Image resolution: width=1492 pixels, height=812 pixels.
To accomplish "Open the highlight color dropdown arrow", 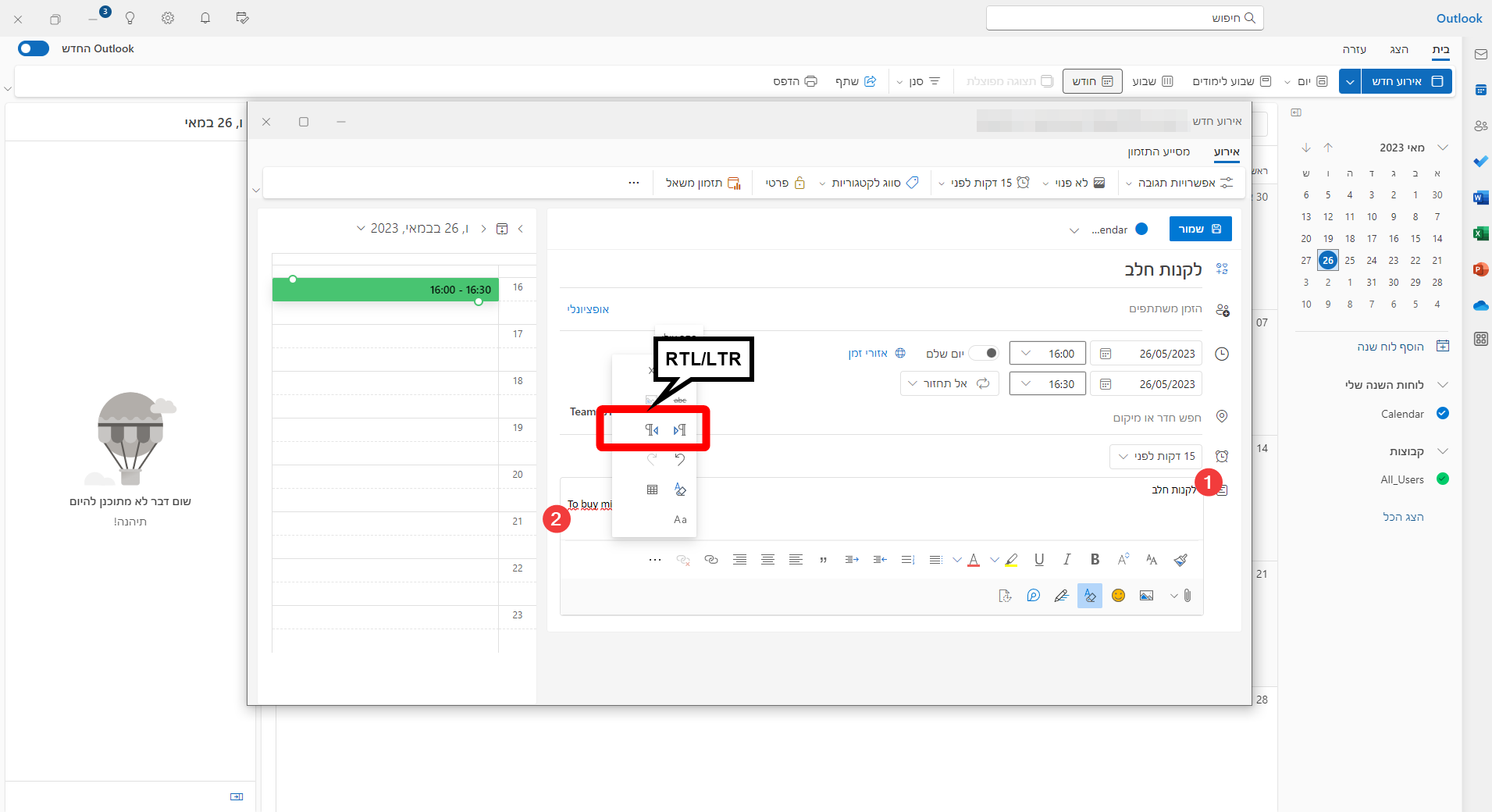I will coord(994,560).
